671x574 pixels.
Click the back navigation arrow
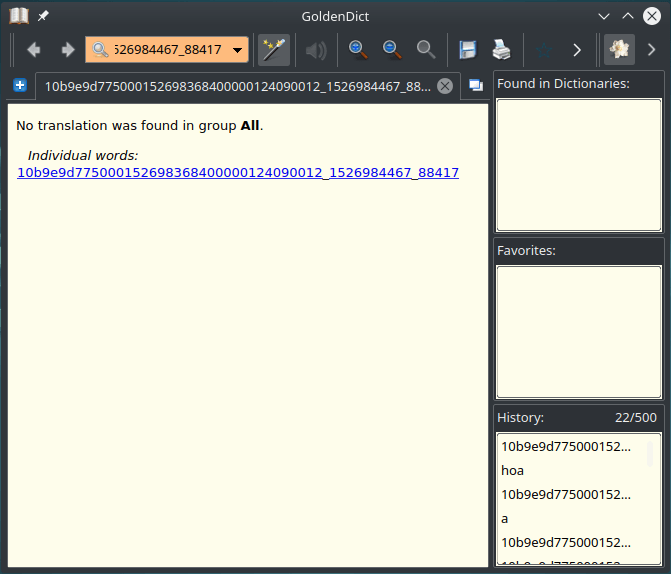tap(34, 50)
